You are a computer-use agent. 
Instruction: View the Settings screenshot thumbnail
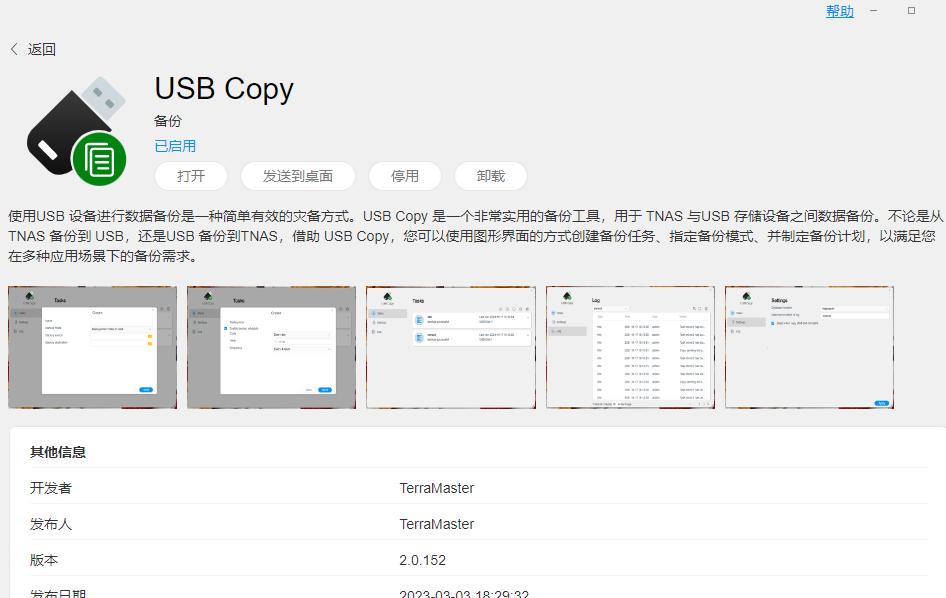point(808,346)
